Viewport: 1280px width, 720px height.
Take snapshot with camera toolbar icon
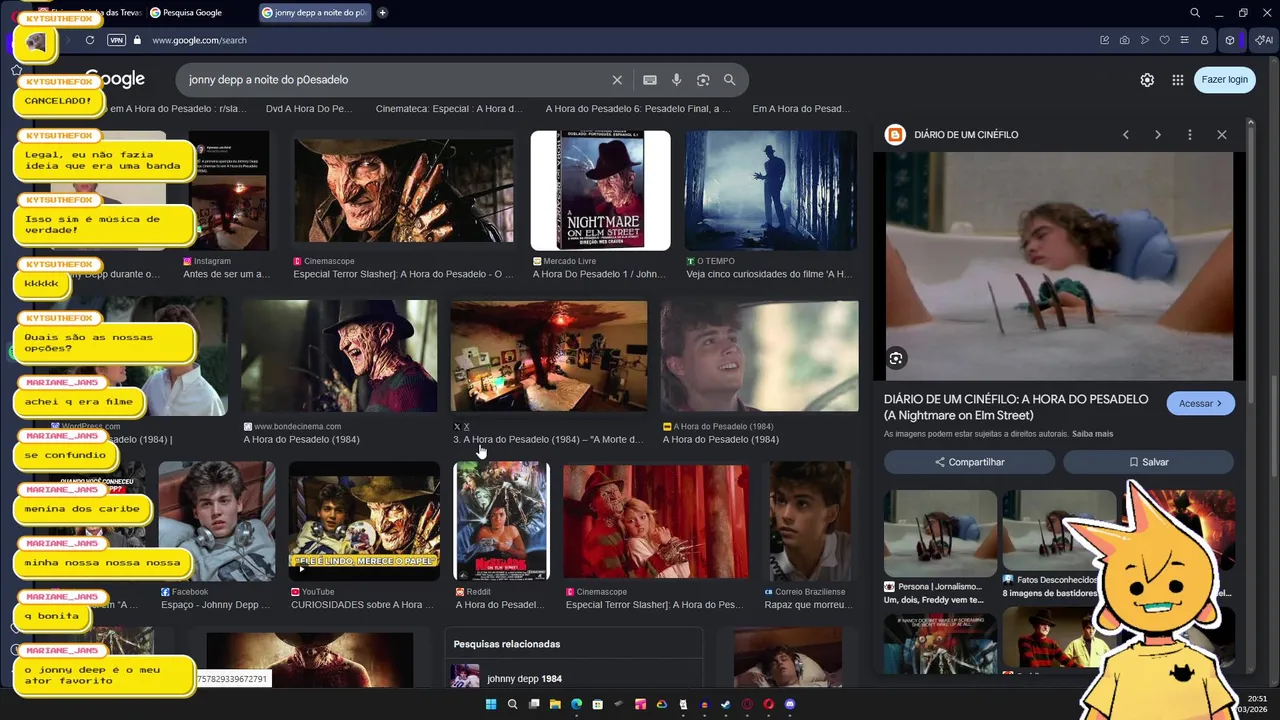point(1125,40)
